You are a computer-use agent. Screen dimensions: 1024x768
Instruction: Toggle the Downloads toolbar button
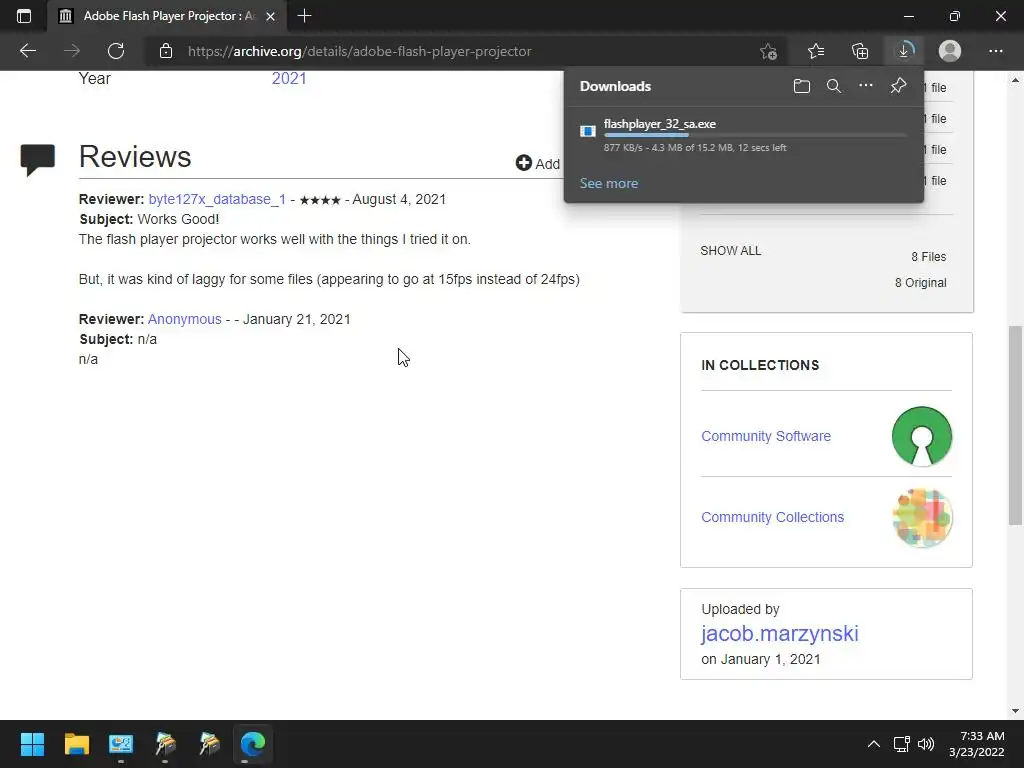904,51
